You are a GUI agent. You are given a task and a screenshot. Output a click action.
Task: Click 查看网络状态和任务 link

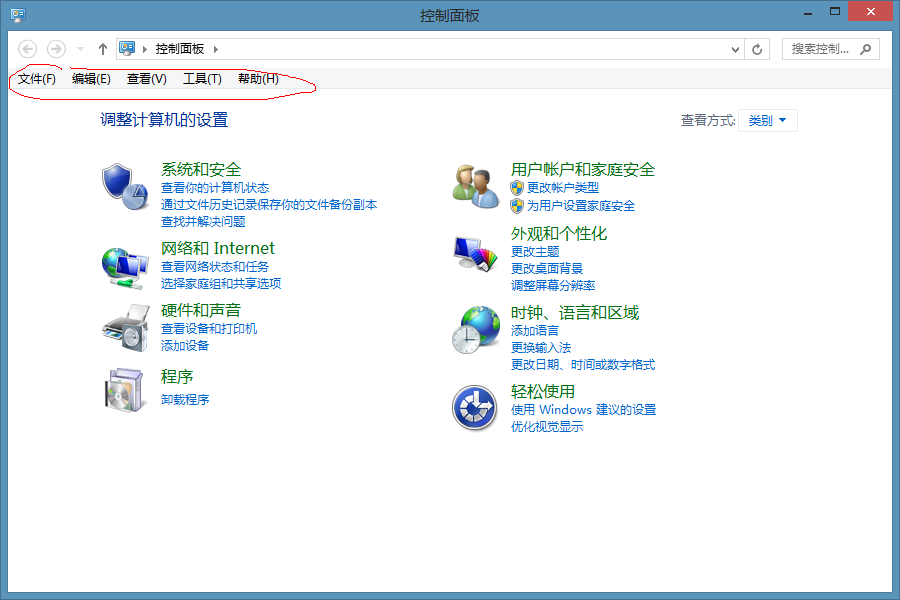(x=215, y=266)
